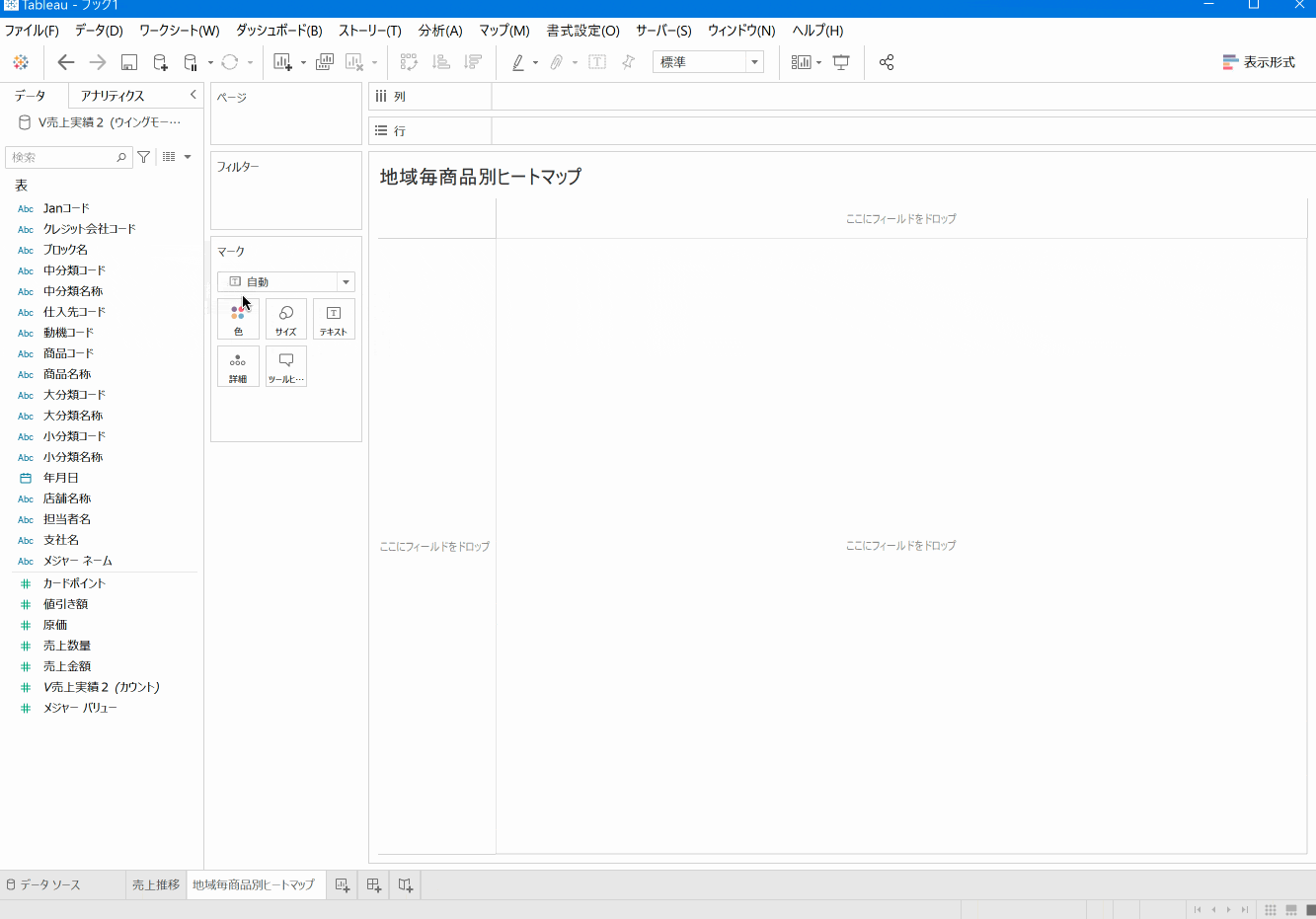Click the group members paperclip icon
Viewport: 1316px width, 919px height.
click(557, 62)
